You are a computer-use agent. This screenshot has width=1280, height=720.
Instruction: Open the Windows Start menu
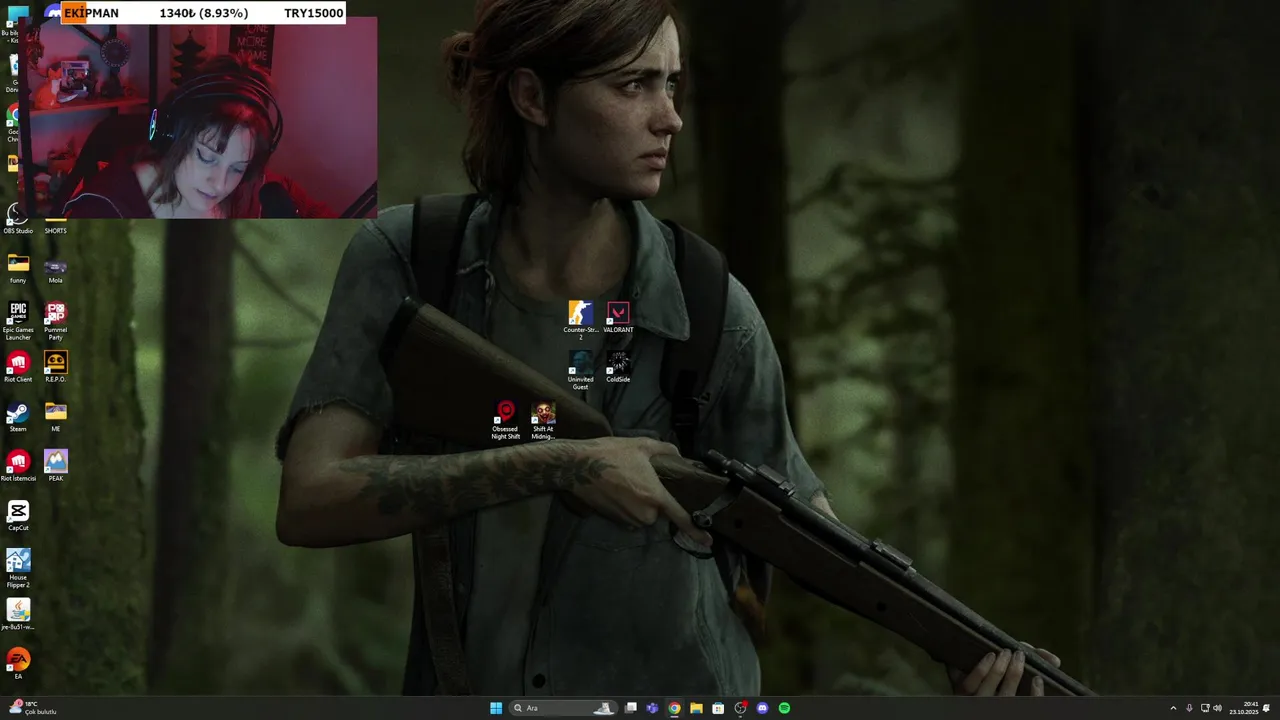coord(496,708)
